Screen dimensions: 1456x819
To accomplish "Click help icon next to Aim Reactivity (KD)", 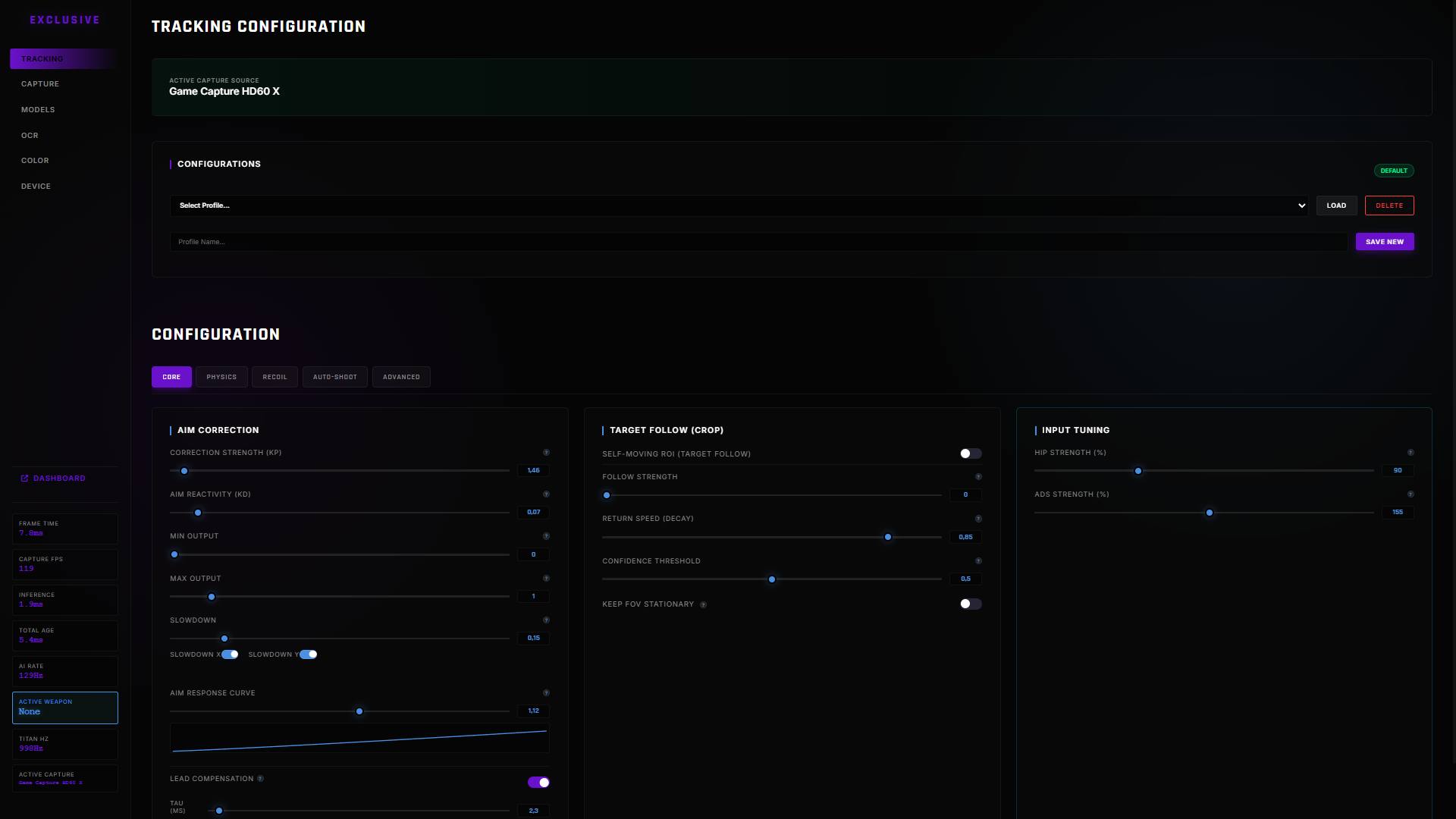I will pos(546,494).
